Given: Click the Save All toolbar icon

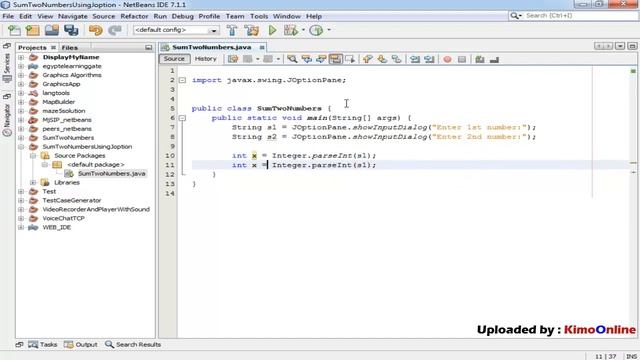Looking at the screenshot, I should [71, 30].
